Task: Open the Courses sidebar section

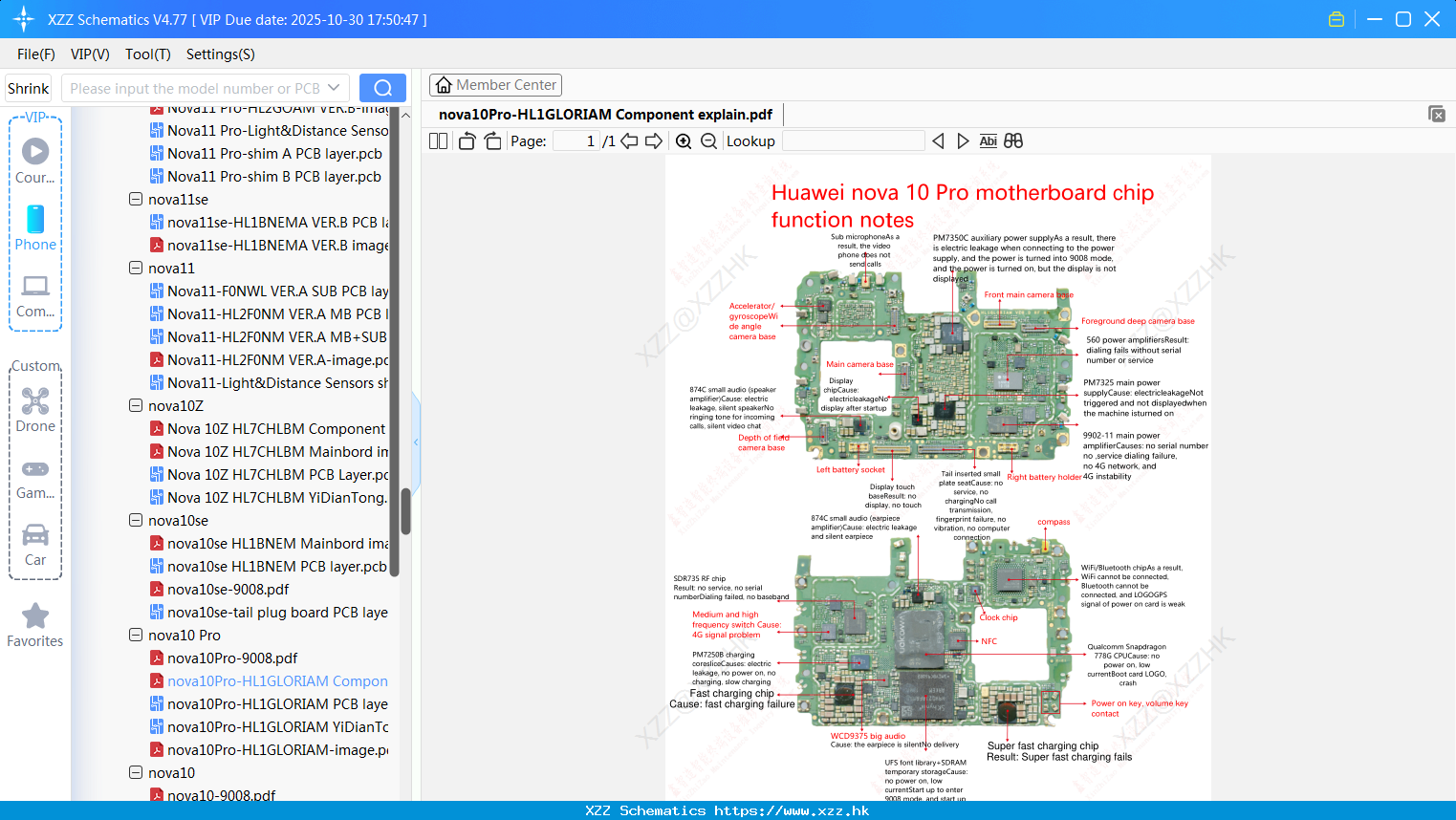Action: (35, 161)
